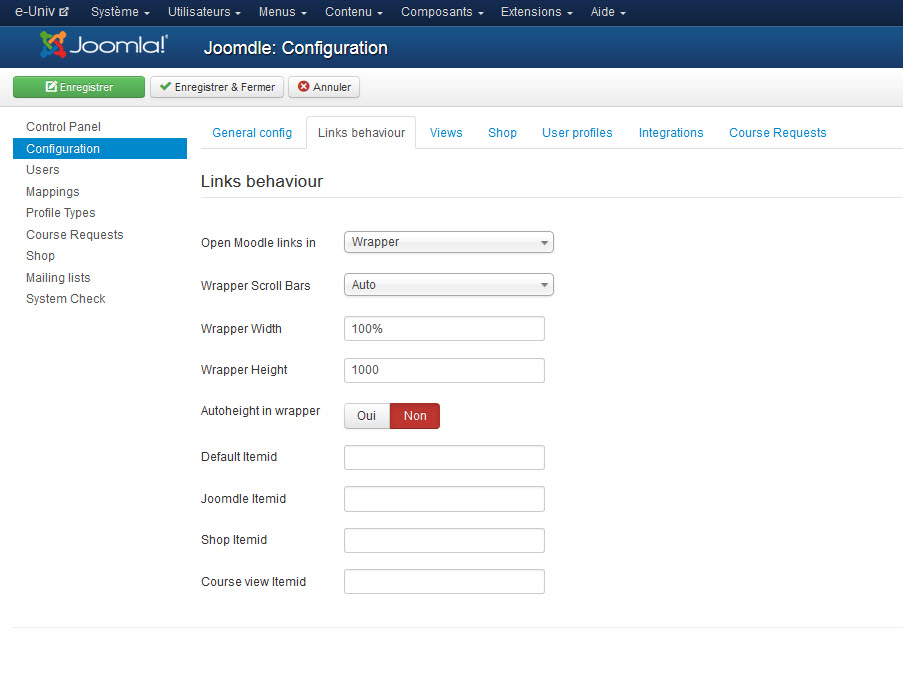Open the Système menu
Image resolution: width=903 pixels, height=673 pixels.
[x=120, y=12]
